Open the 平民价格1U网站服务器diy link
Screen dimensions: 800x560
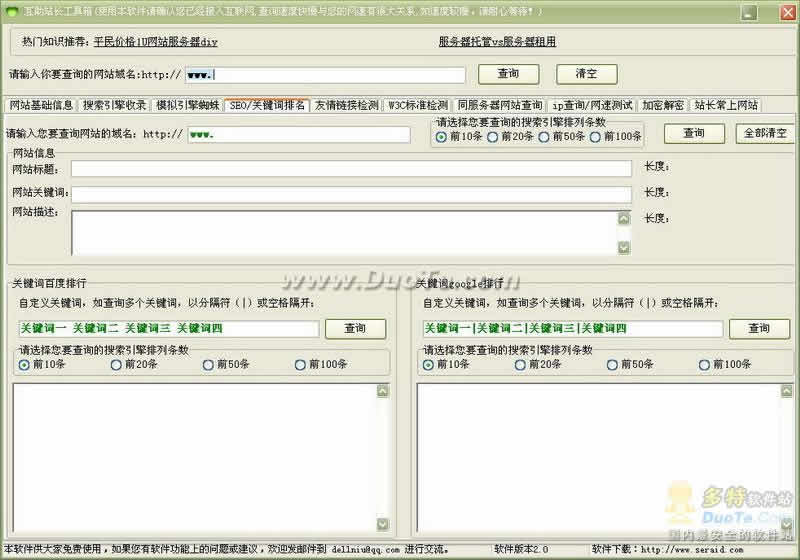point(156,42)
